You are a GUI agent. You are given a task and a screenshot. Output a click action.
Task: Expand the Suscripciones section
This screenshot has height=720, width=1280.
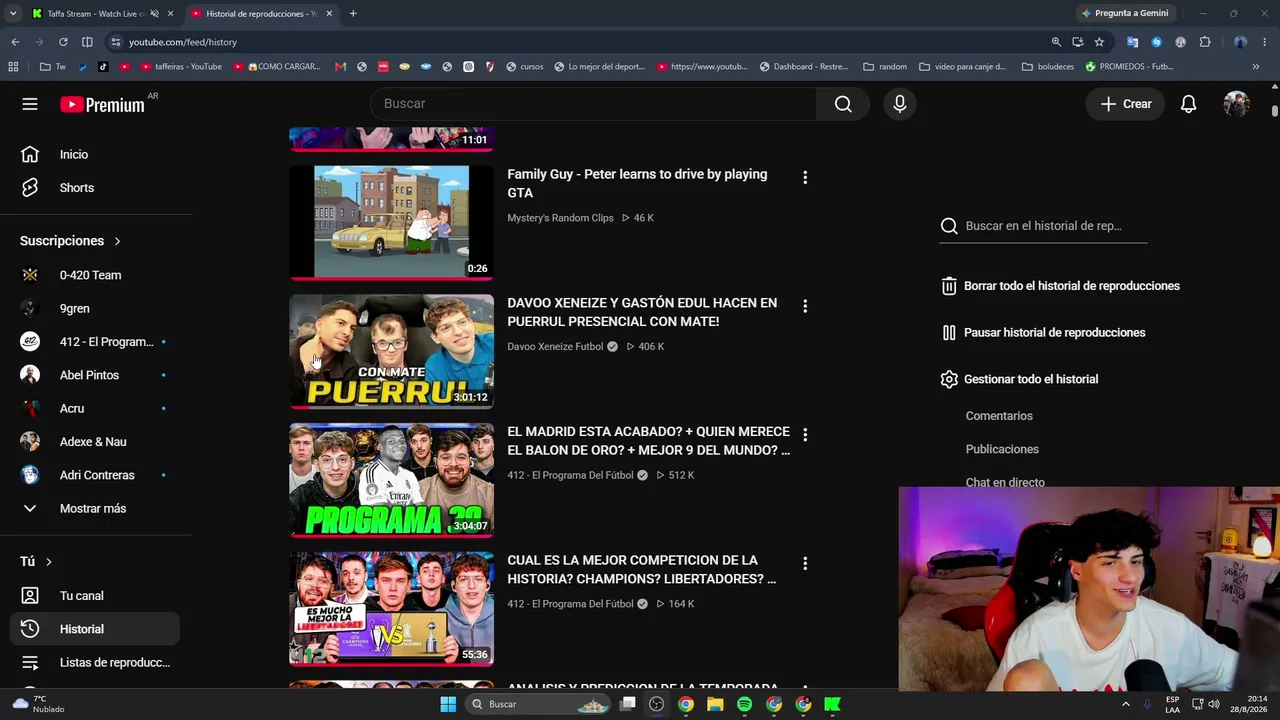[71, 241]
